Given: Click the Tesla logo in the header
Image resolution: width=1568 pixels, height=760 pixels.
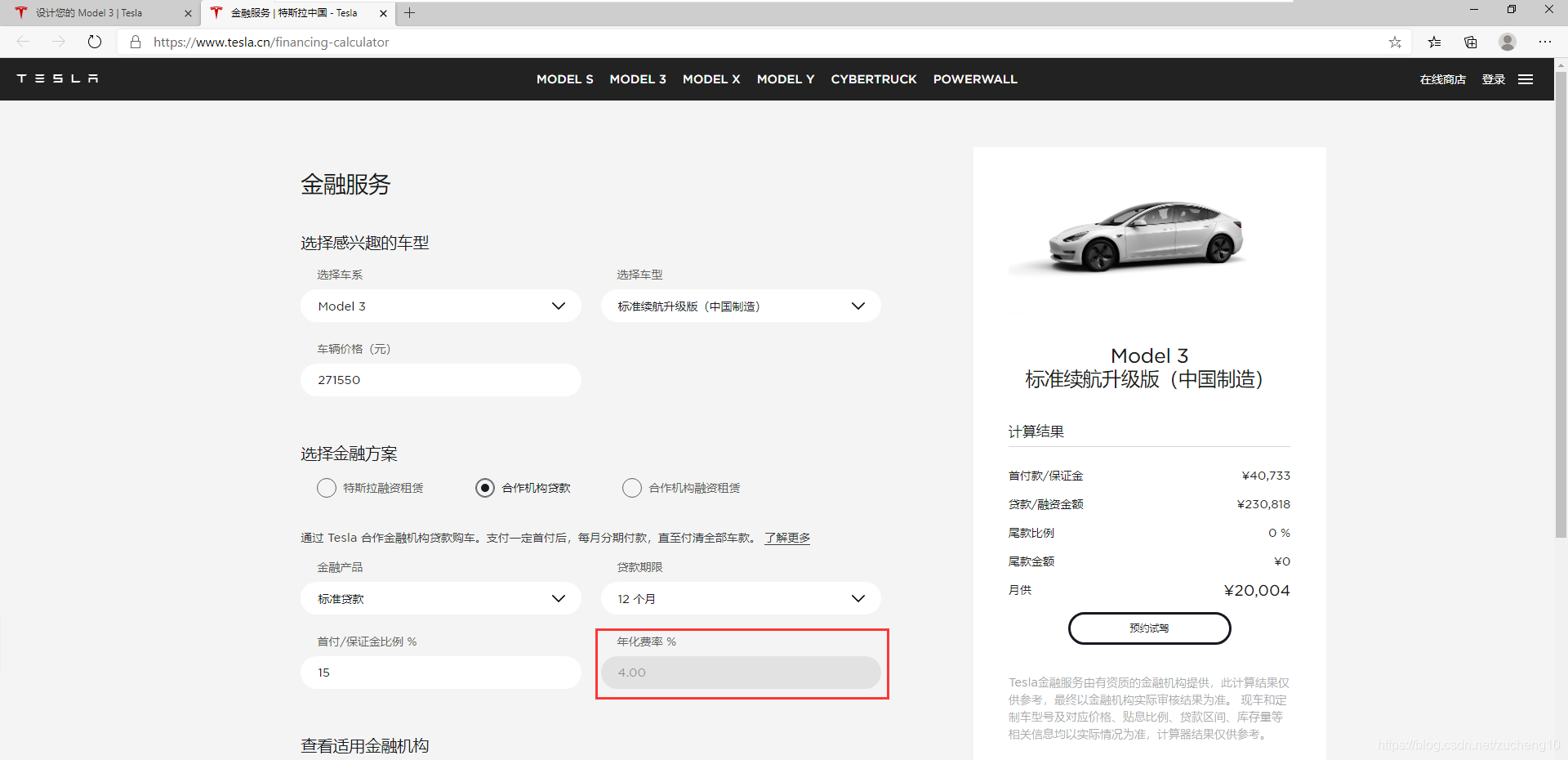Looking at the screenshot, I should [57, 78].
